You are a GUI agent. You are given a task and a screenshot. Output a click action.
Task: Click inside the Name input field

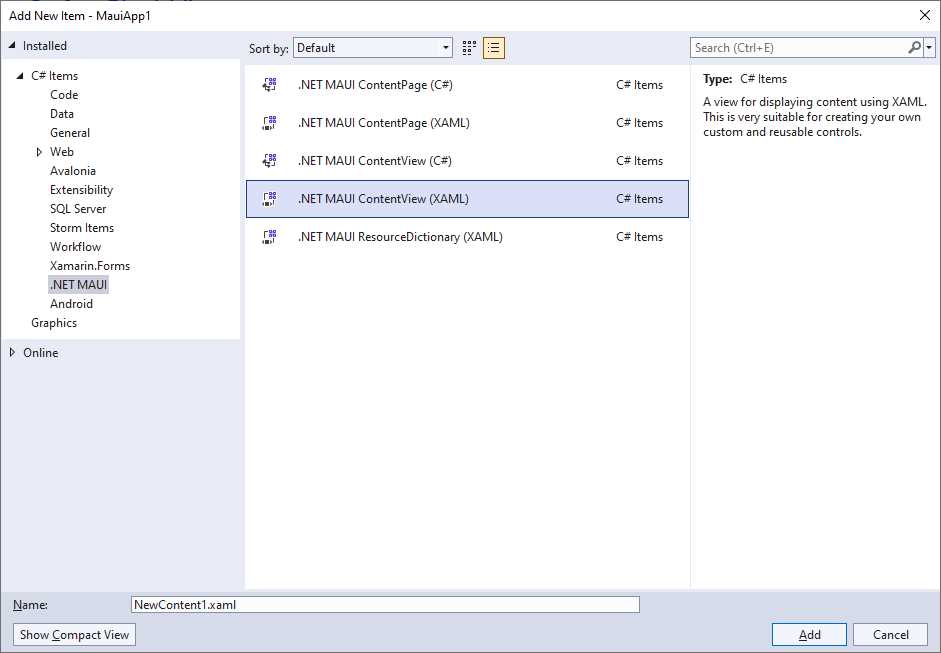[x=385, y=604]
